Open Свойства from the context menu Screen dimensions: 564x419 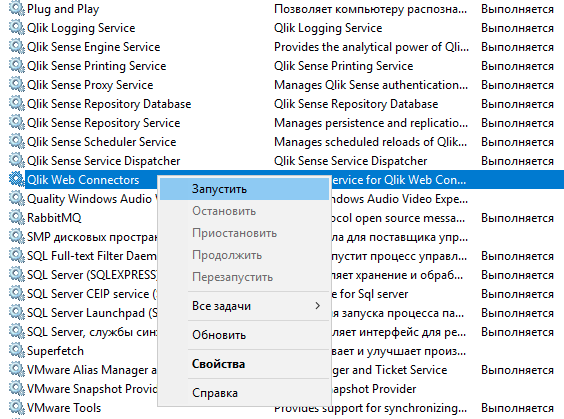[244, 364]
